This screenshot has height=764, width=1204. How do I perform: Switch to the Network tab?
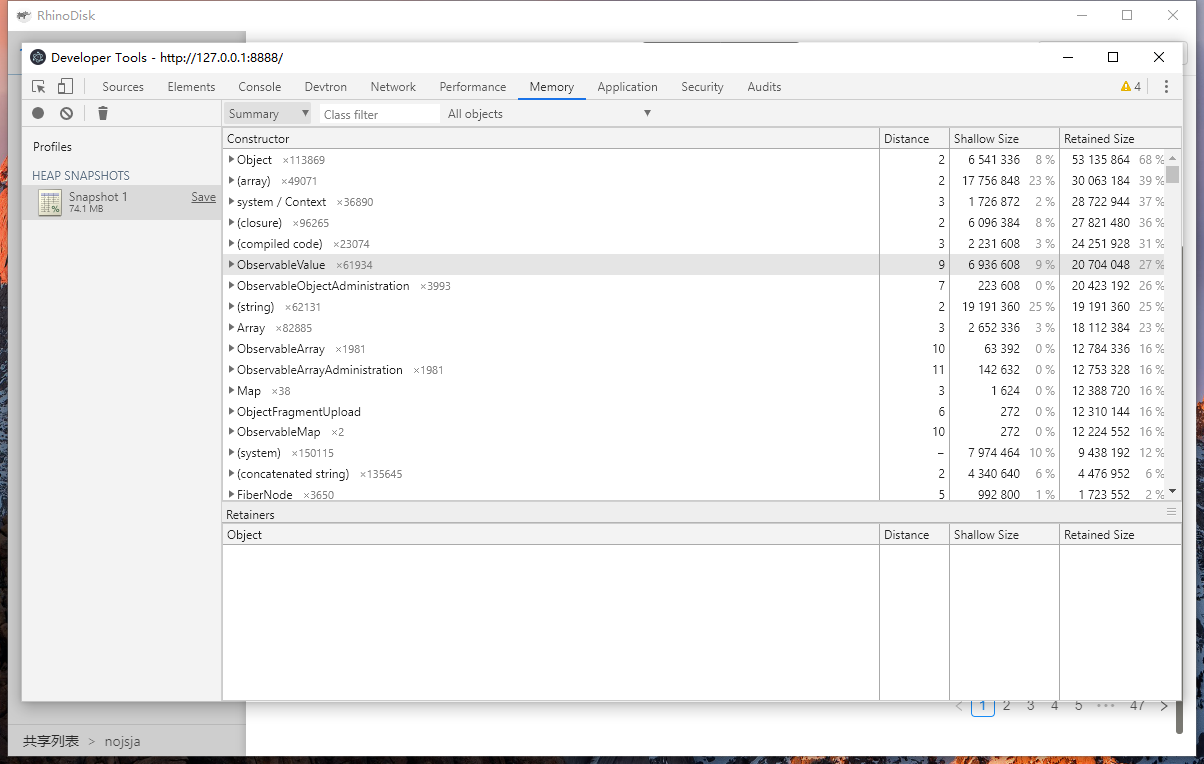393,87
